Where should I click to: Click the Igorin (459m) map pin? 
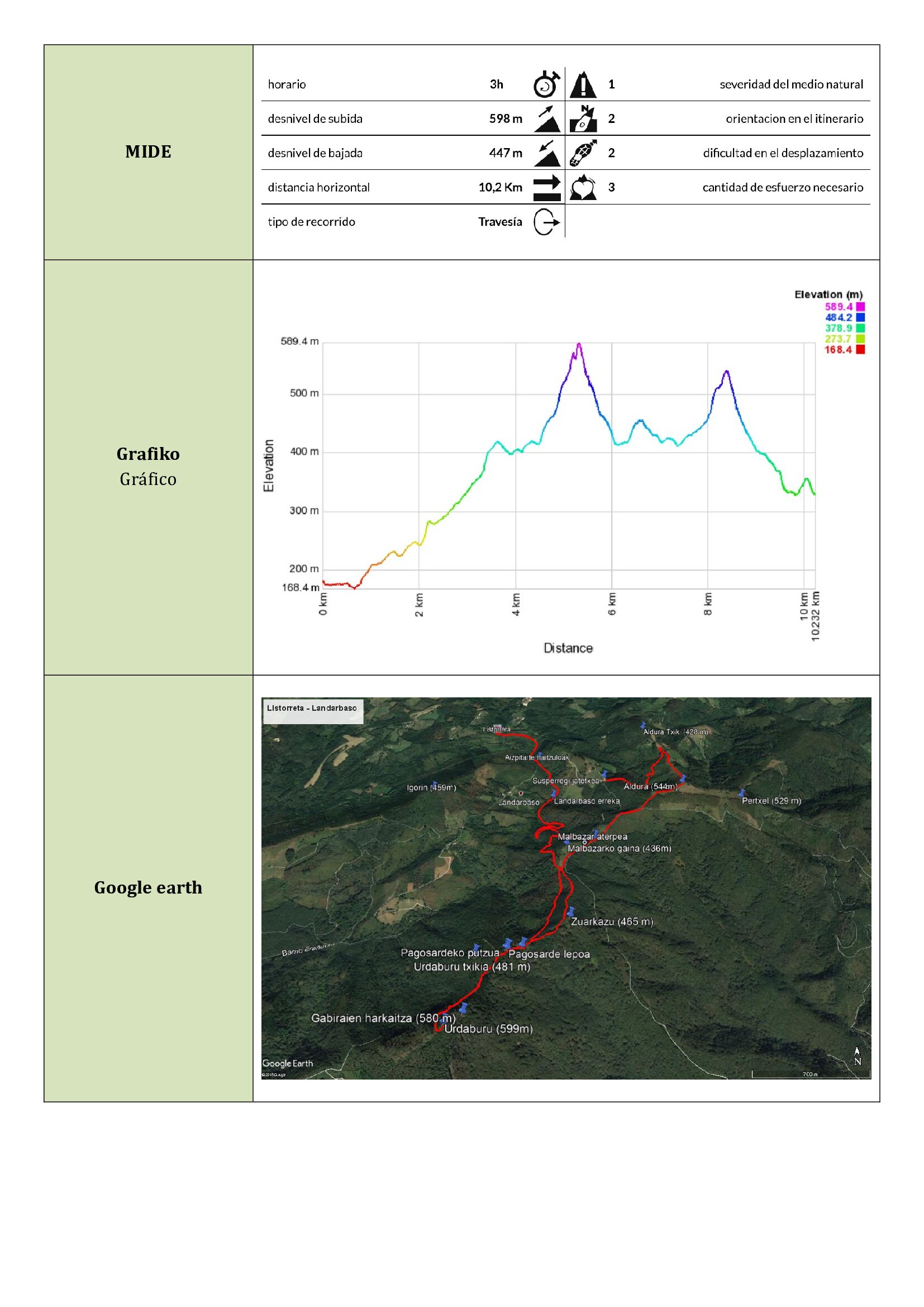point(435,785)
